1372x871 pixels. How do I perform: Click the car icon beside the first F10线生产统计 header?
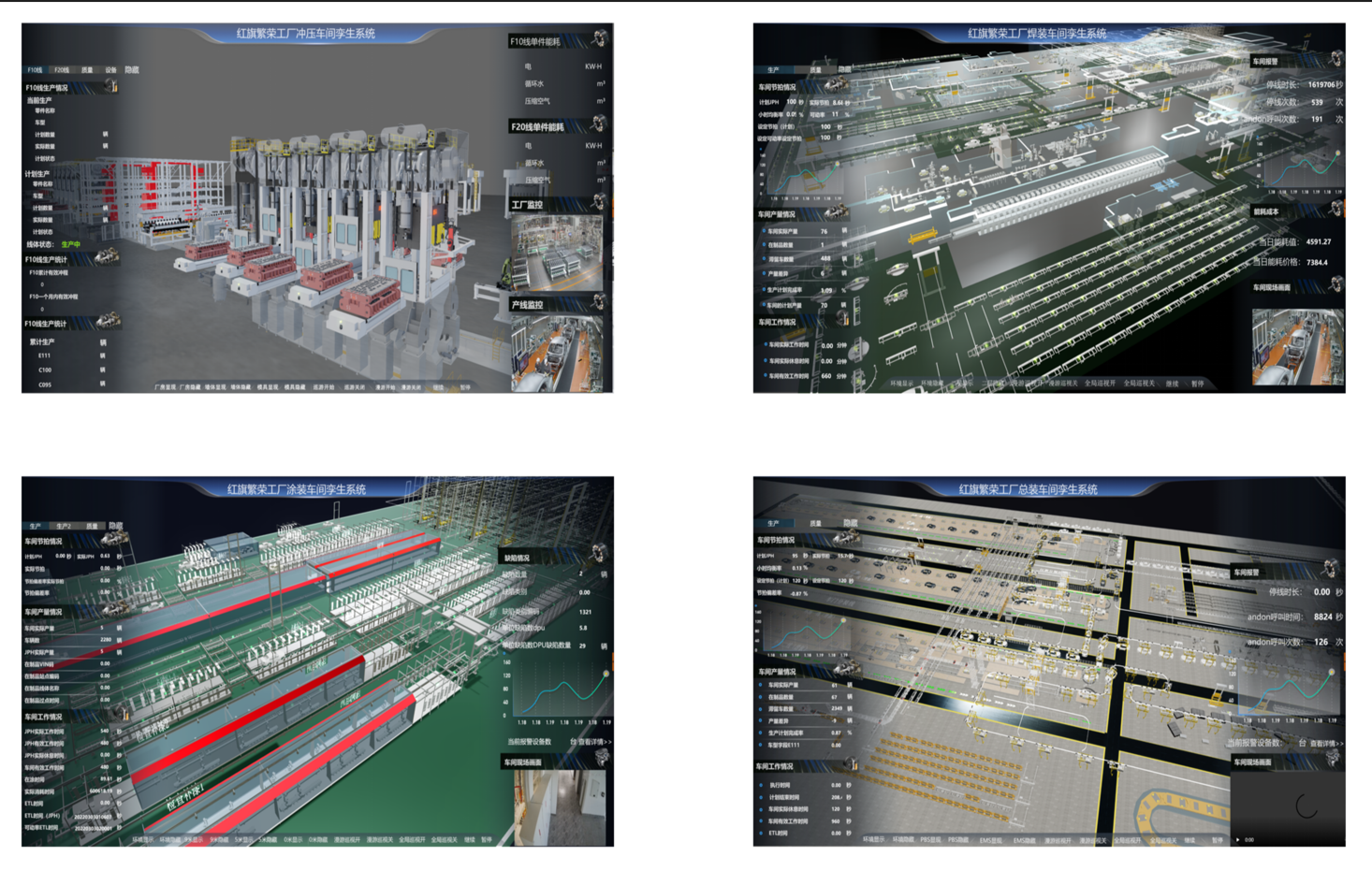[107, 256]
